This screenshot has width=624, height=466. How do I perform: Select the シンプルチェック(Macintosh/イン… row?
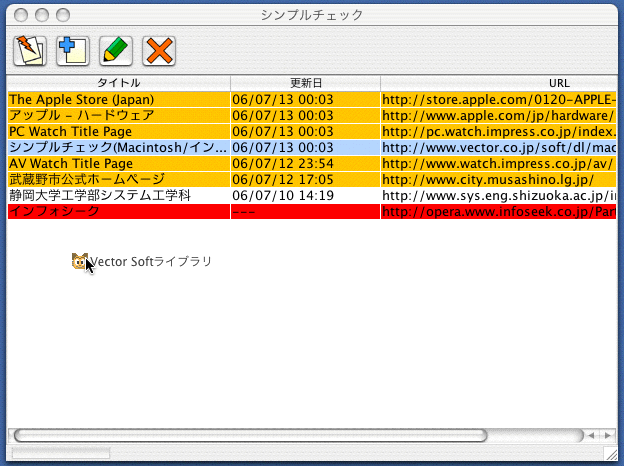pyautogui.click(x=312, y=148)
